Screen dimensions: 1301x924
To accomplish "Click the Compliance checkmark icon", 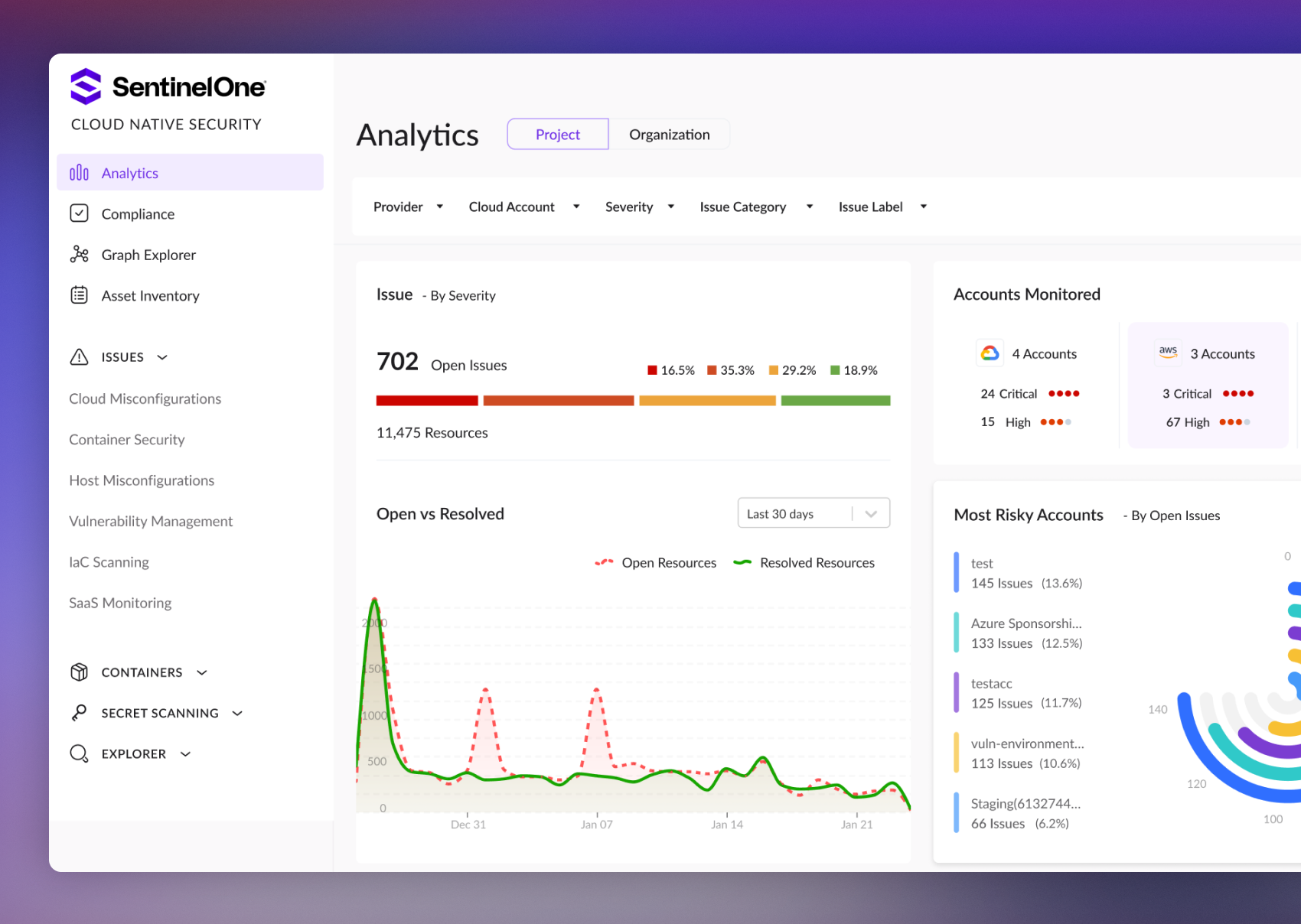I will (79, 213).
